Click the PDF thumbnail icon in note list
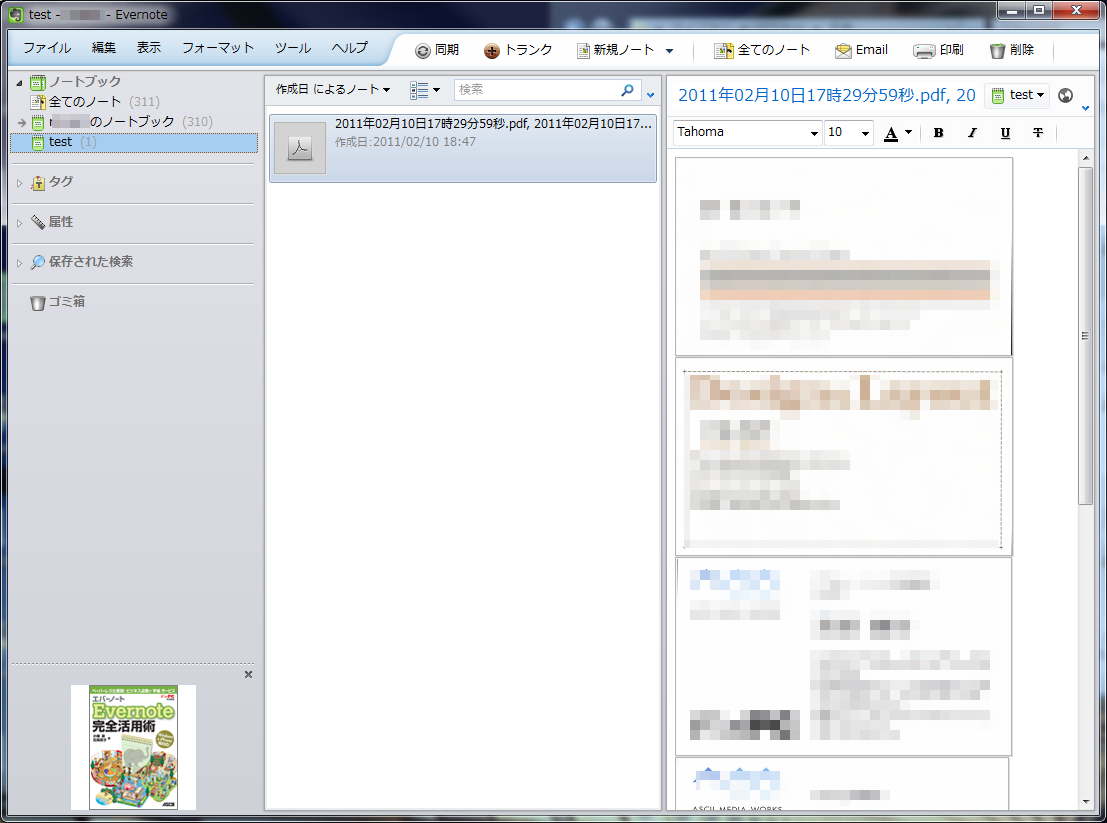The height and width of the screenshot is (823, 1107). click(300, 148)
